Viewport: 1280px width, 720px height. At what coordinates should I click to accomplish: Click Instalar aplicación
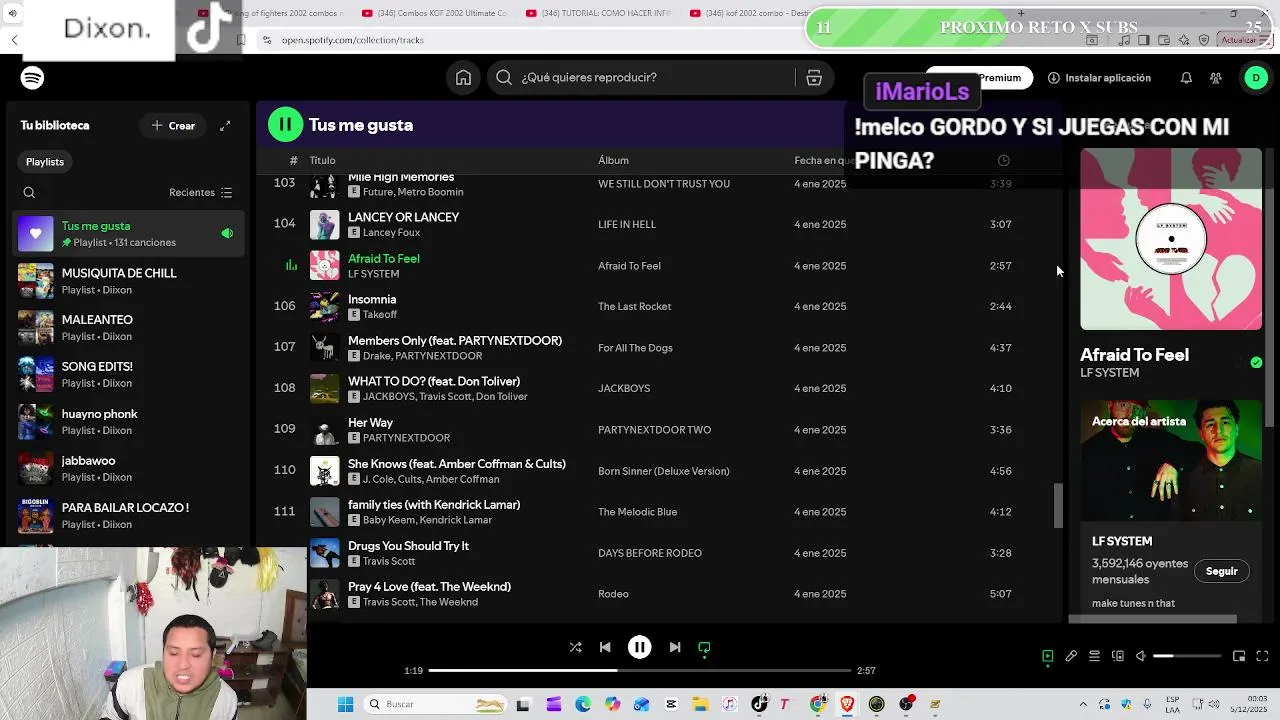point(1099,78)
